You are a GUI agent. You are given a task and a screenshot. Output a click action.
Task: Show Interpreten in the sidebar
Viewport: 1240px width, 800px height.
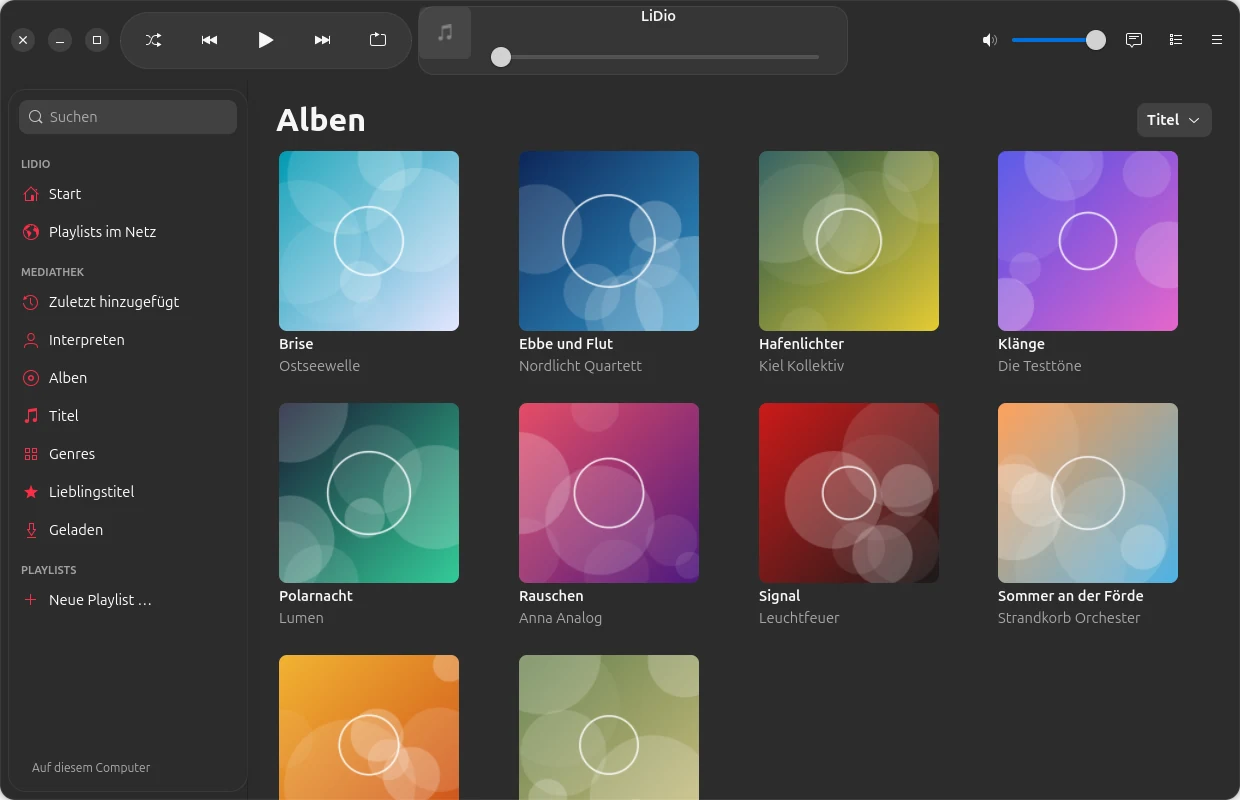[128, 340]
